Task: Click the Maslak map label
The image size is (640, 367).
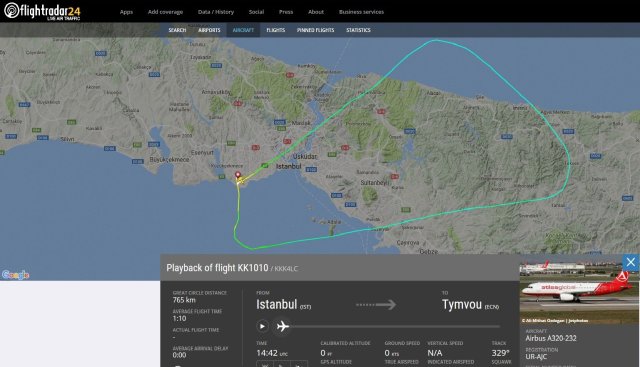Action: pos(301,123)
